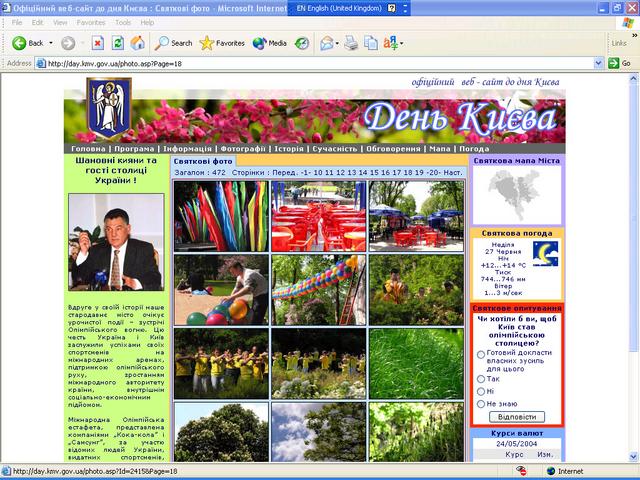Click the blocked cookie privacy status icon

coord(521,471)
